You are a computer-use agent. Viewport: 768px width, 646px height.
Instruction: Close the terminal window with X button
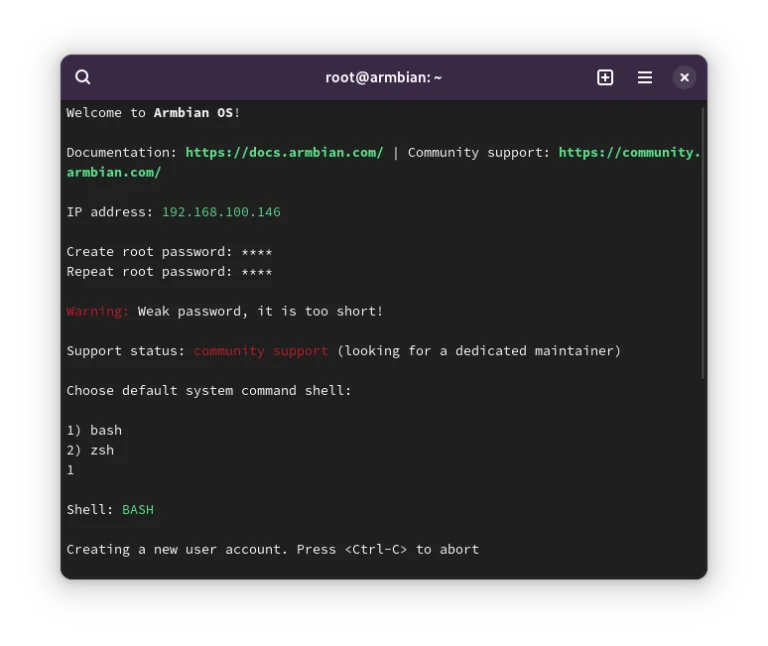[684, 77]
